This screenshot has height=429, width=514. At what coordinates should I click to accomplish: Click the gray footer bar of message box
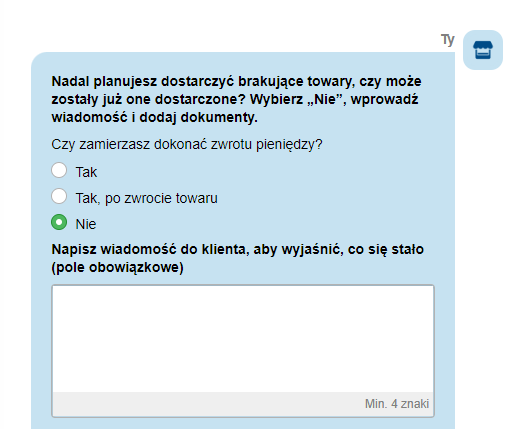(x=243, y=404)
